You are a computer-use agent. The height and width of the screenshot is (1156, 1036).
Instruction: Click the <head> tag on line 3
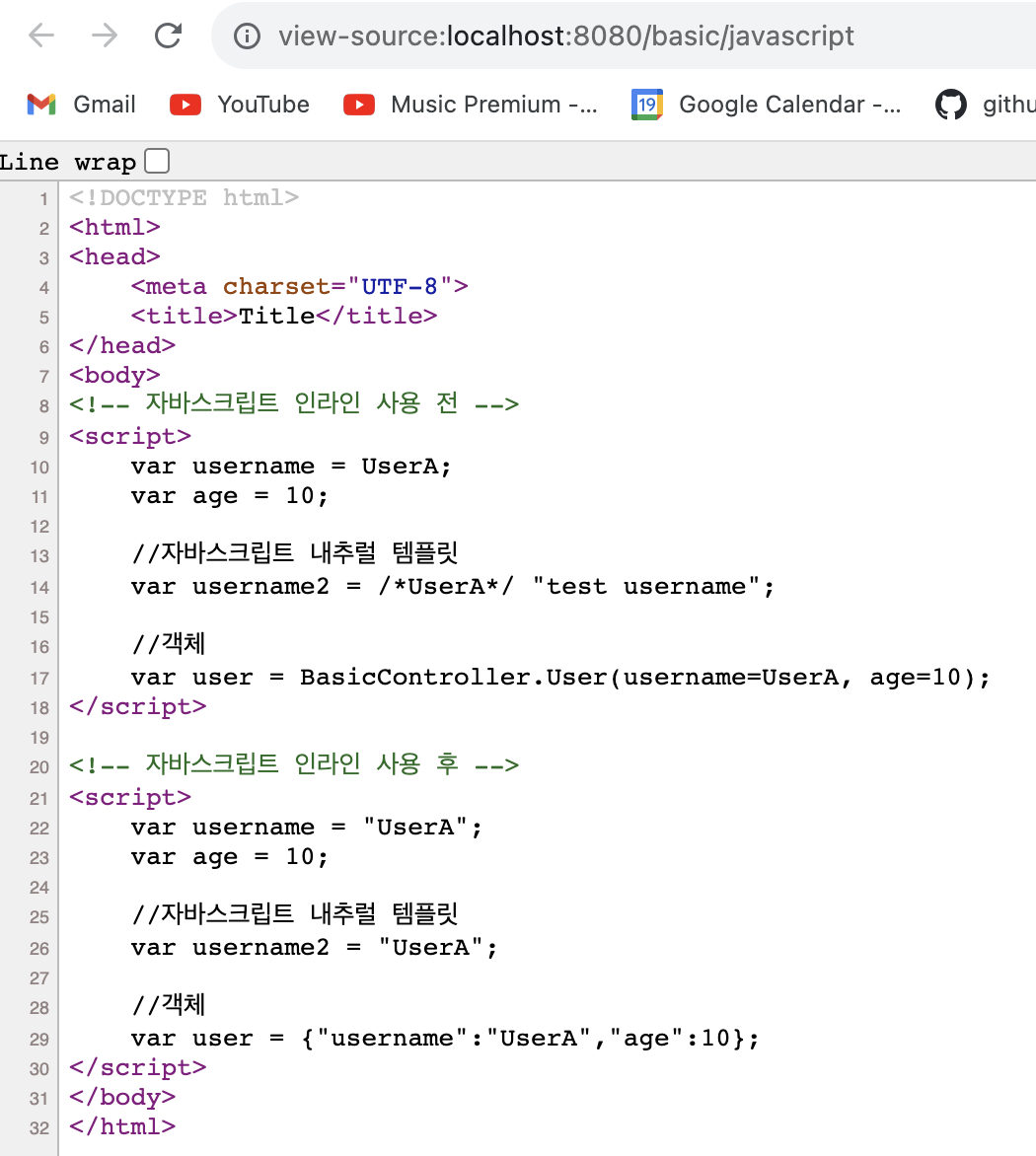click(115, 256)
